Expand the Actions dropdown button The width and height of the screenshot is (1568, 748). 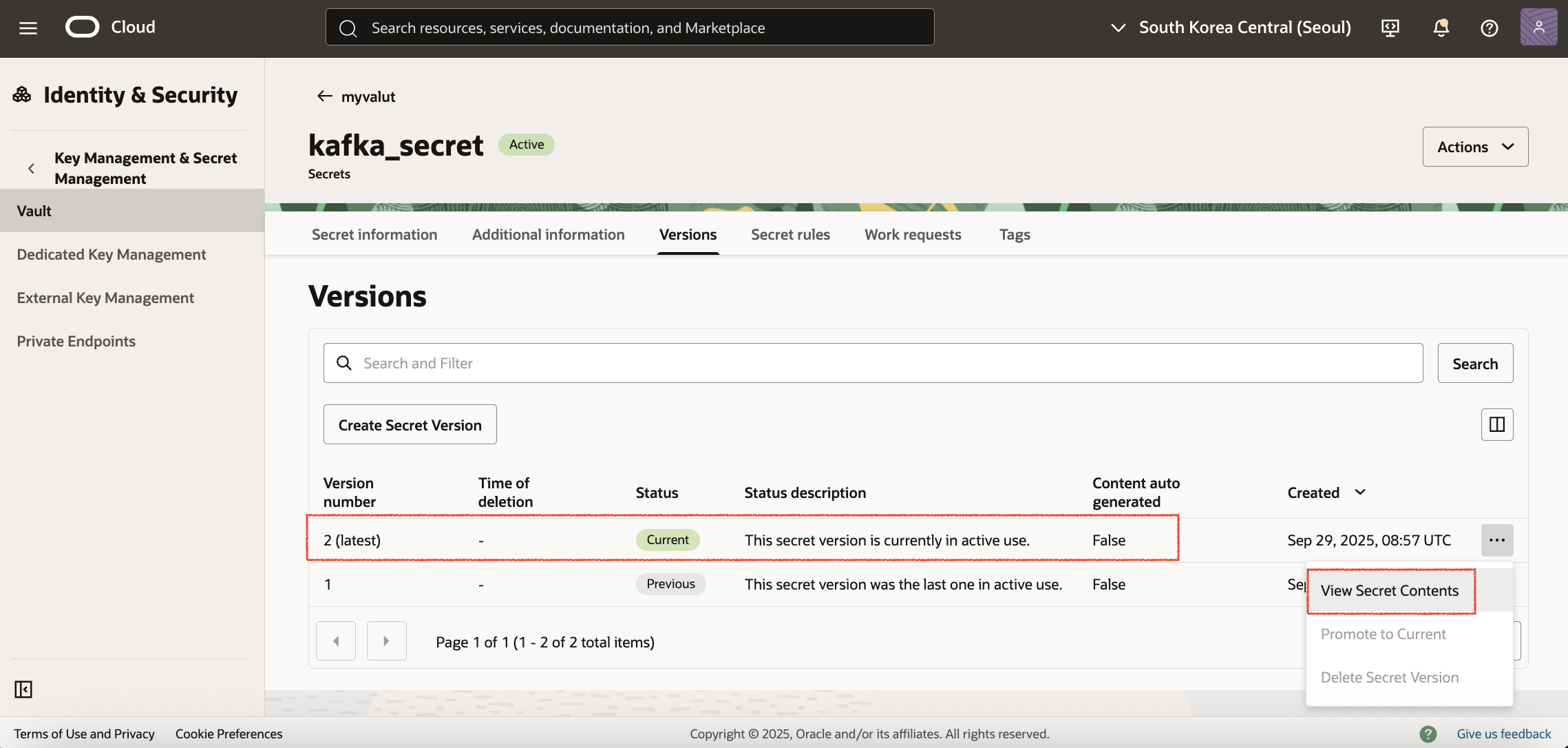click(1475, 147)
